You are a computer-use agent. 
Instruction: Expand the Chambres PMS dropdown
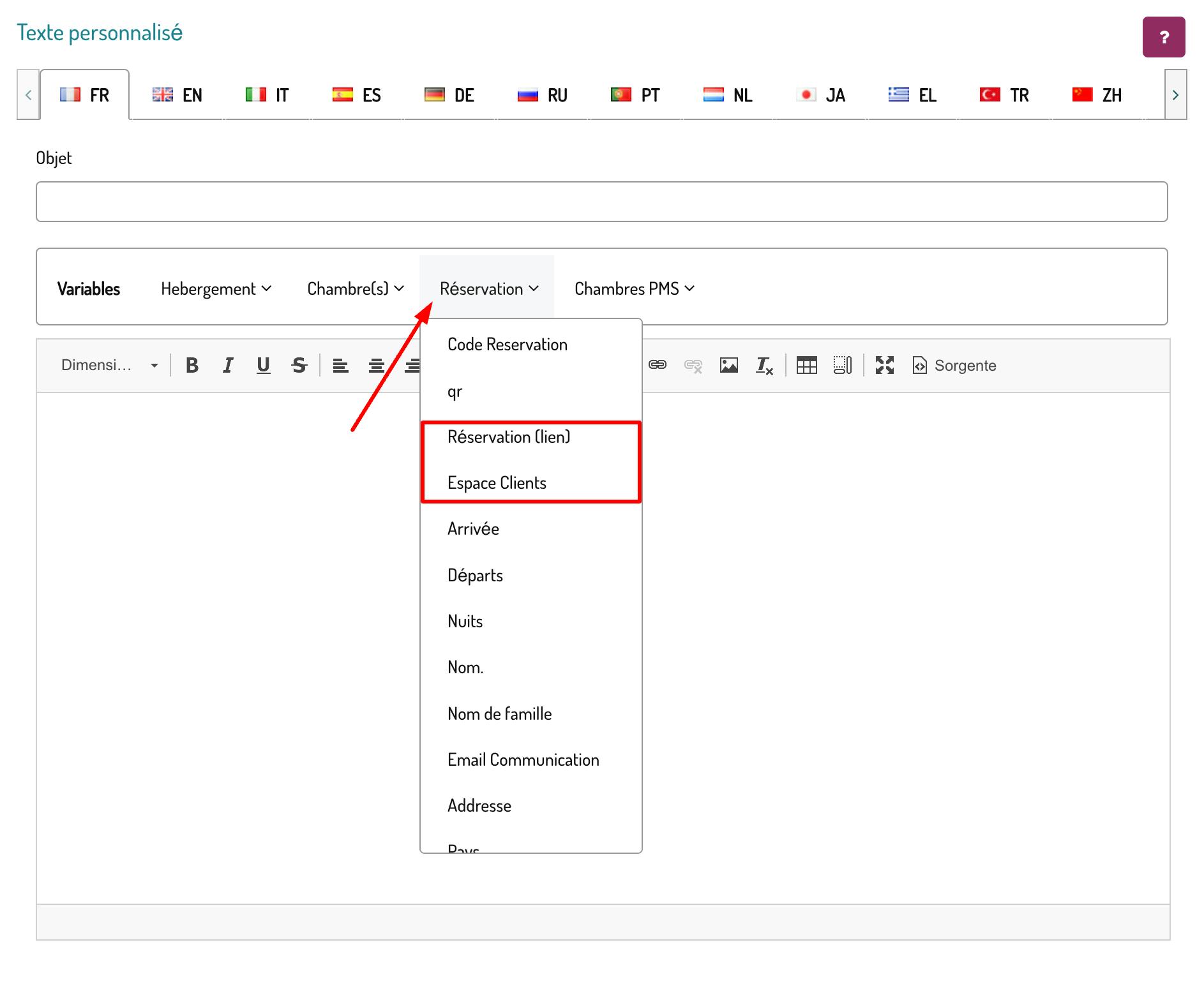(x=634, y=289)
